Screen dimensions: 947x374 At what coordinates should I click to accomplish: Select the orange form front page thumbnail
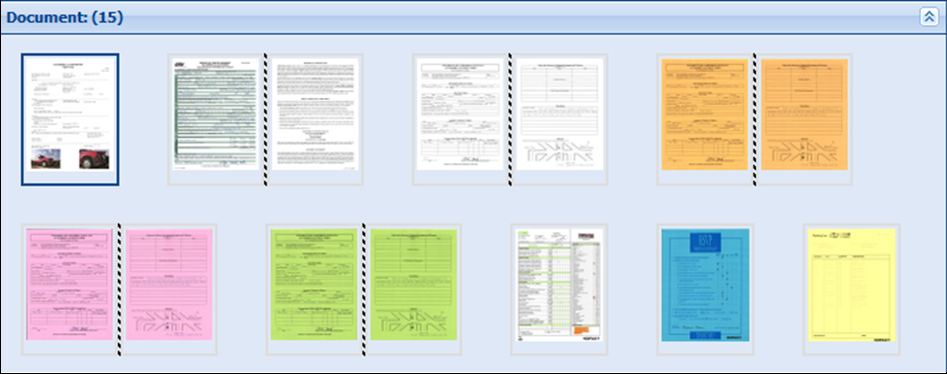[705, 114]
